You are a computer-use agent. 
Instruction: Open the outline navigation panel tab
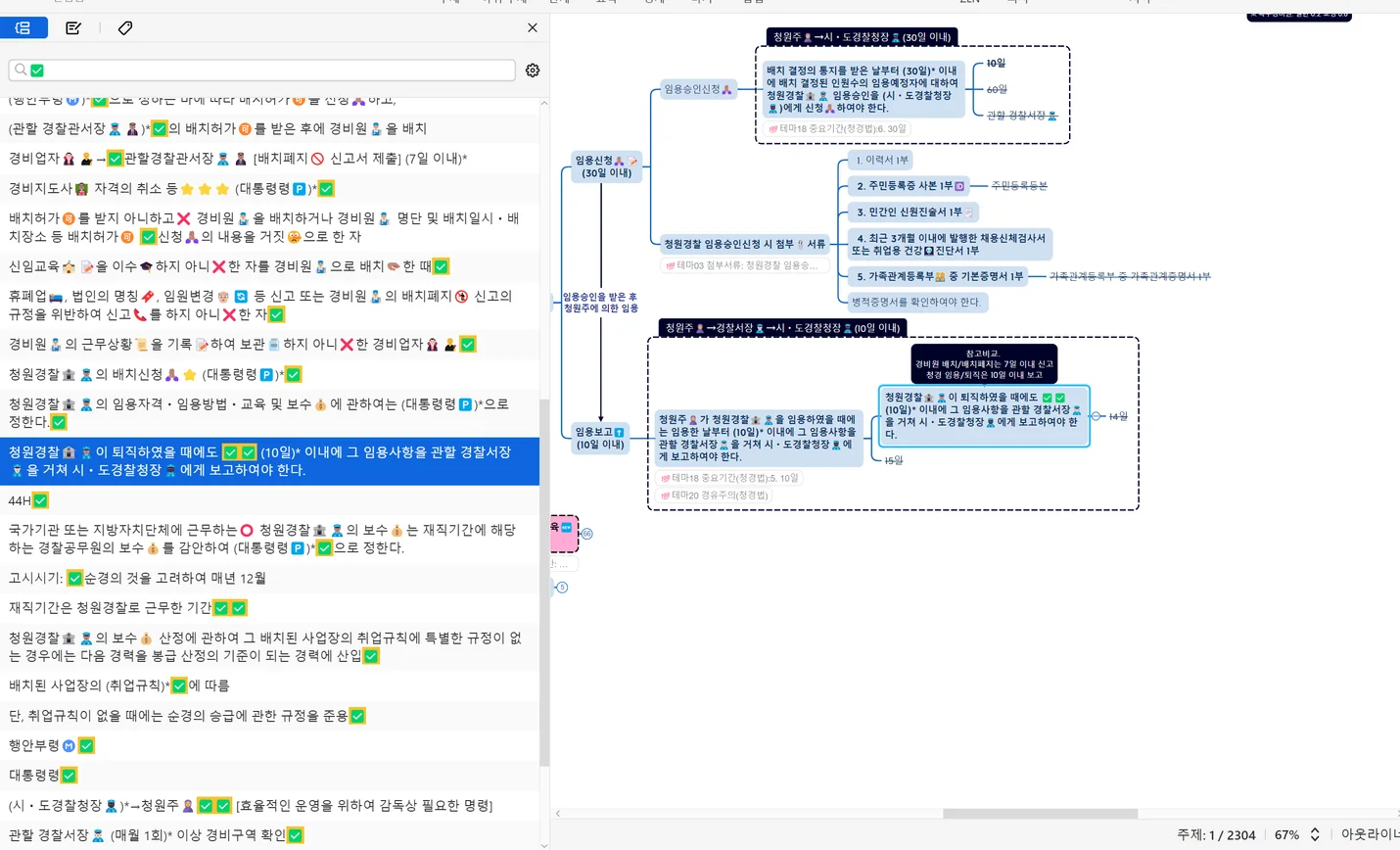[x=23, y=28]
